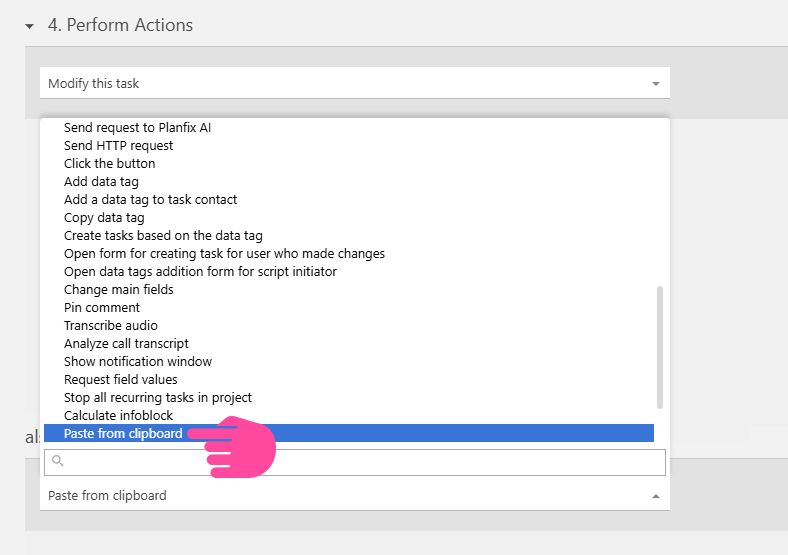The width and height of the screenshot is (788, 555).
Task: Choose Show notification window action
Action: point(137,361)
